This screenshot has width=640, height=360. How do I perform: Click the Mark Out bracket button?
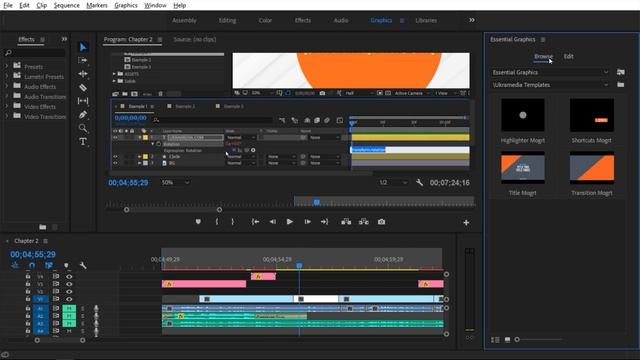coord(233,222)
